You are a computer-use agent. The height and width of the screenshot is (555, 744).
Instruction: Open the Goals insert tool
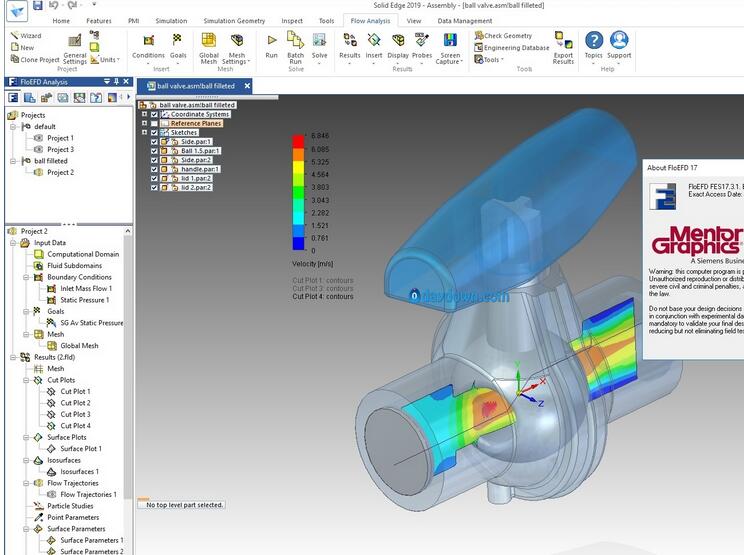coord(178,48)
